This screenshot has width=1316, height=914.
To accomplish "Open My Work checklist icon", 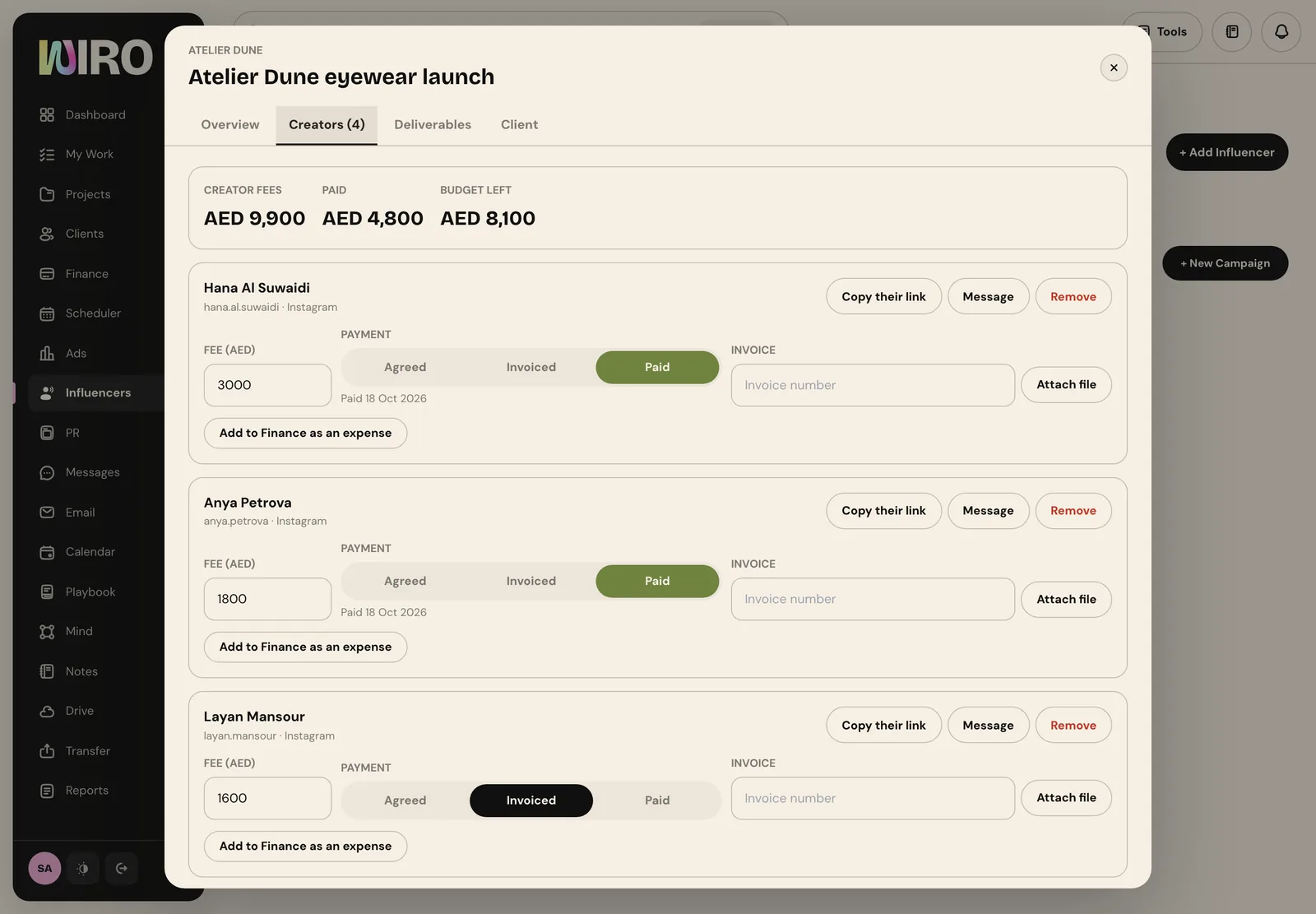I will [47, 154].
